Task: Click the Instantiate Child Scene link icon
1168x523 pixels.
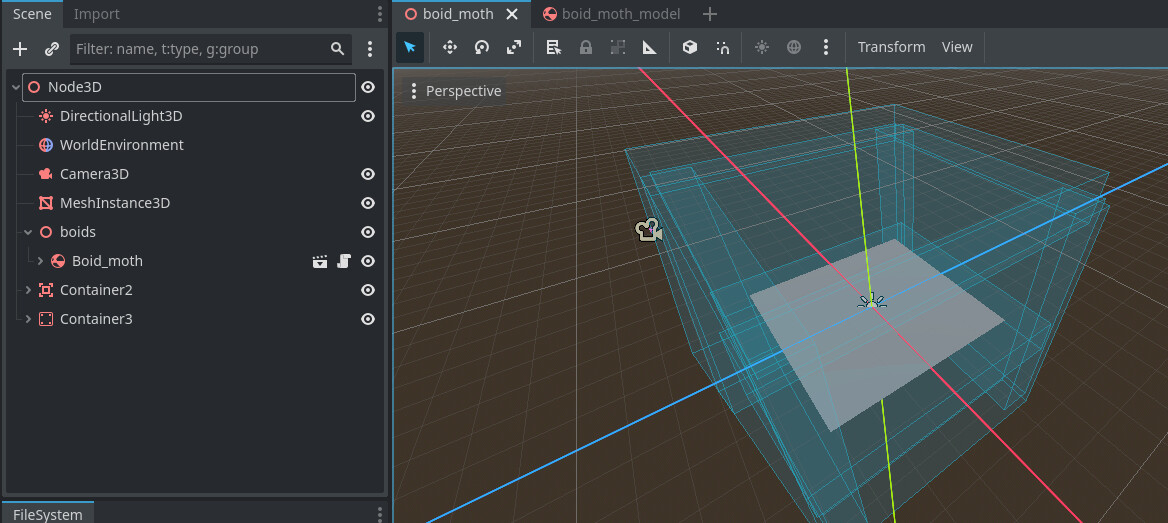Action: point(52,49)
